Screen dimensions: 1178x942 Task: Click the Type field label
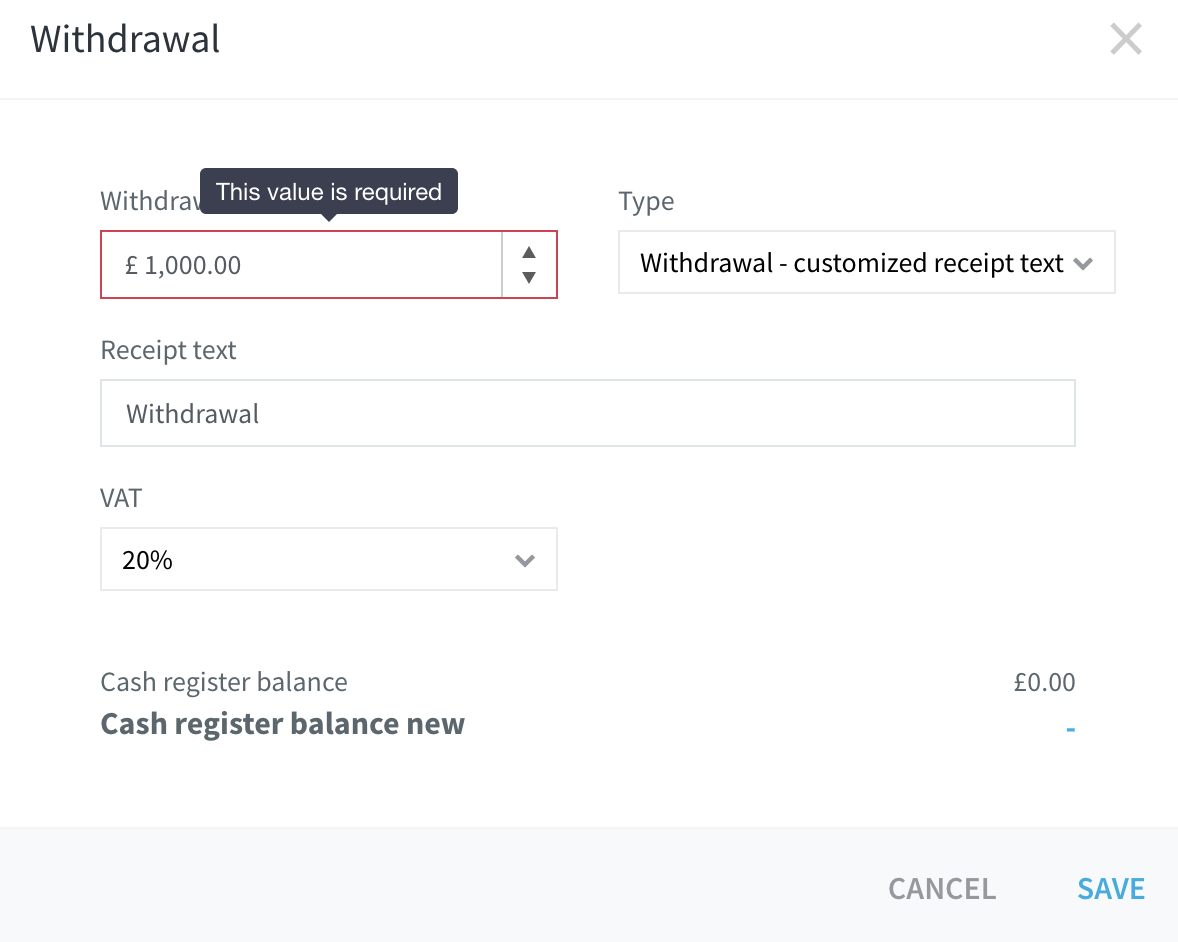(646, 201)
